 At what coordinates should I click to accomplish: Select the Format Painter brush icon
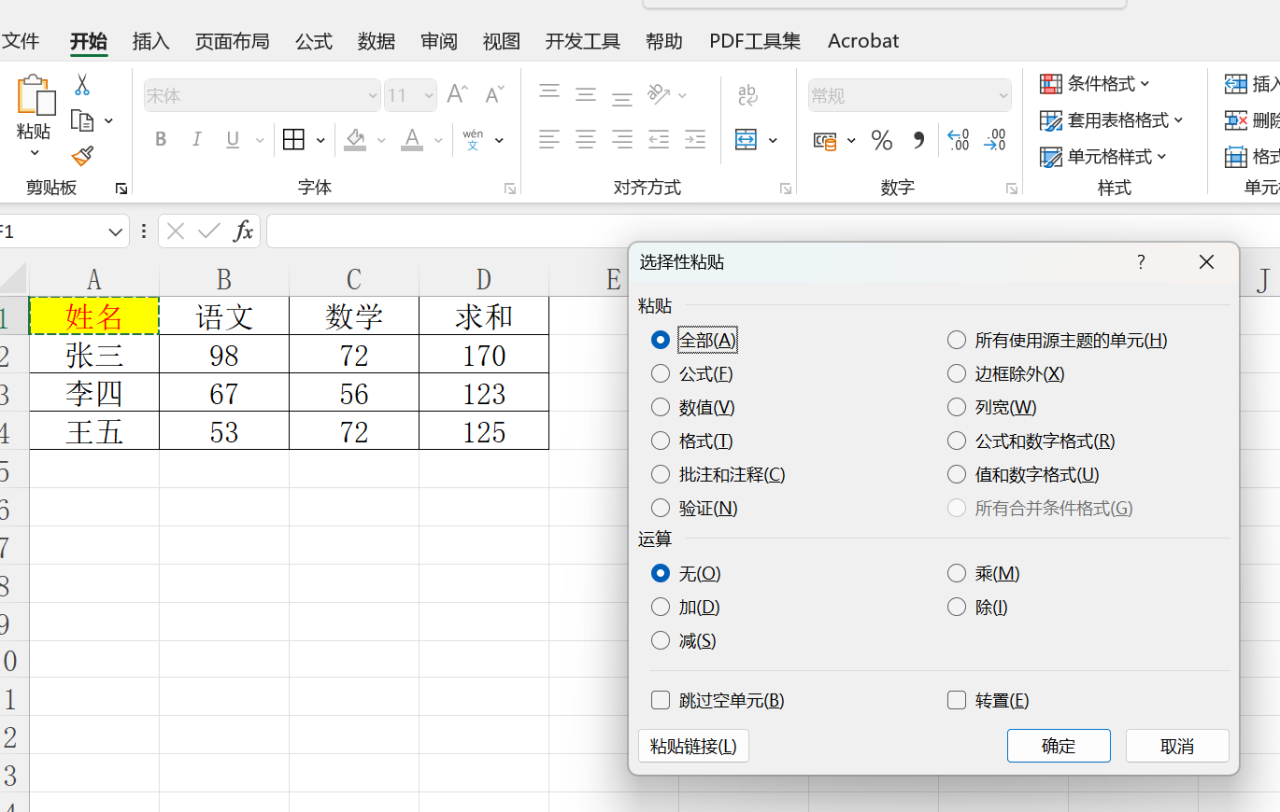pyautogui.click(x=83, y=156)
